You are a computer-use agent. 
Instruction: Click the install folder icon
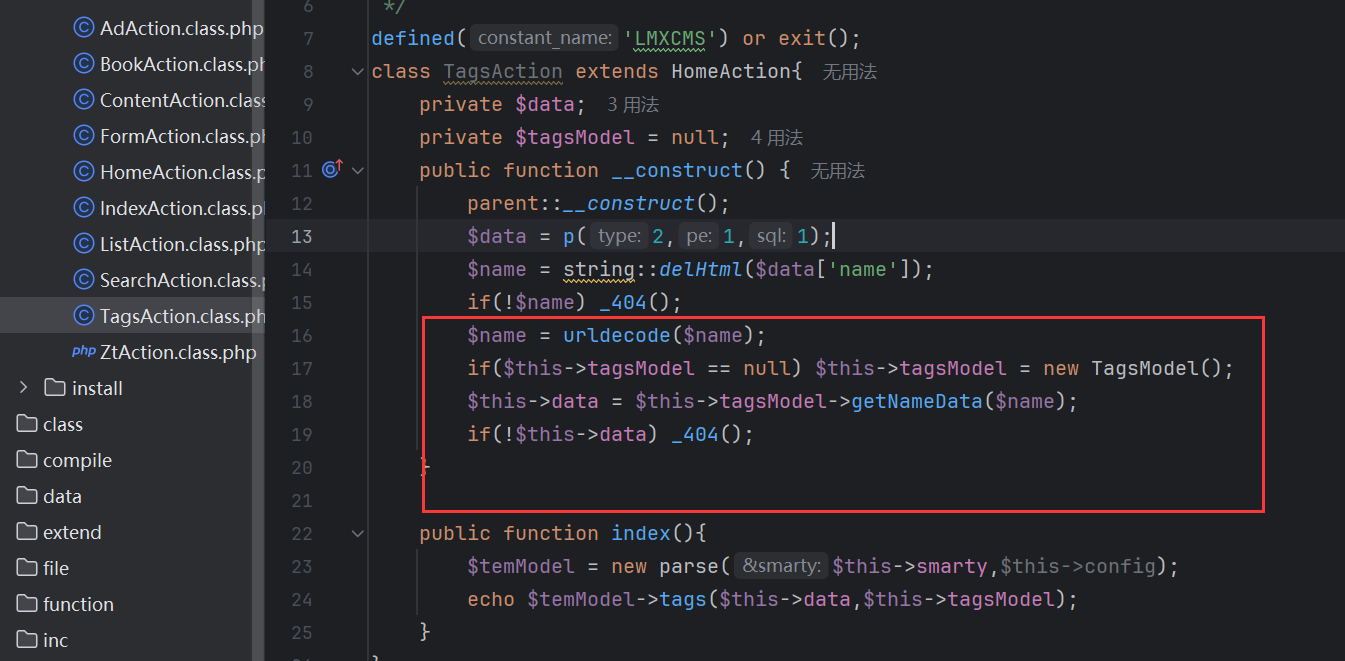pos(55,388)
